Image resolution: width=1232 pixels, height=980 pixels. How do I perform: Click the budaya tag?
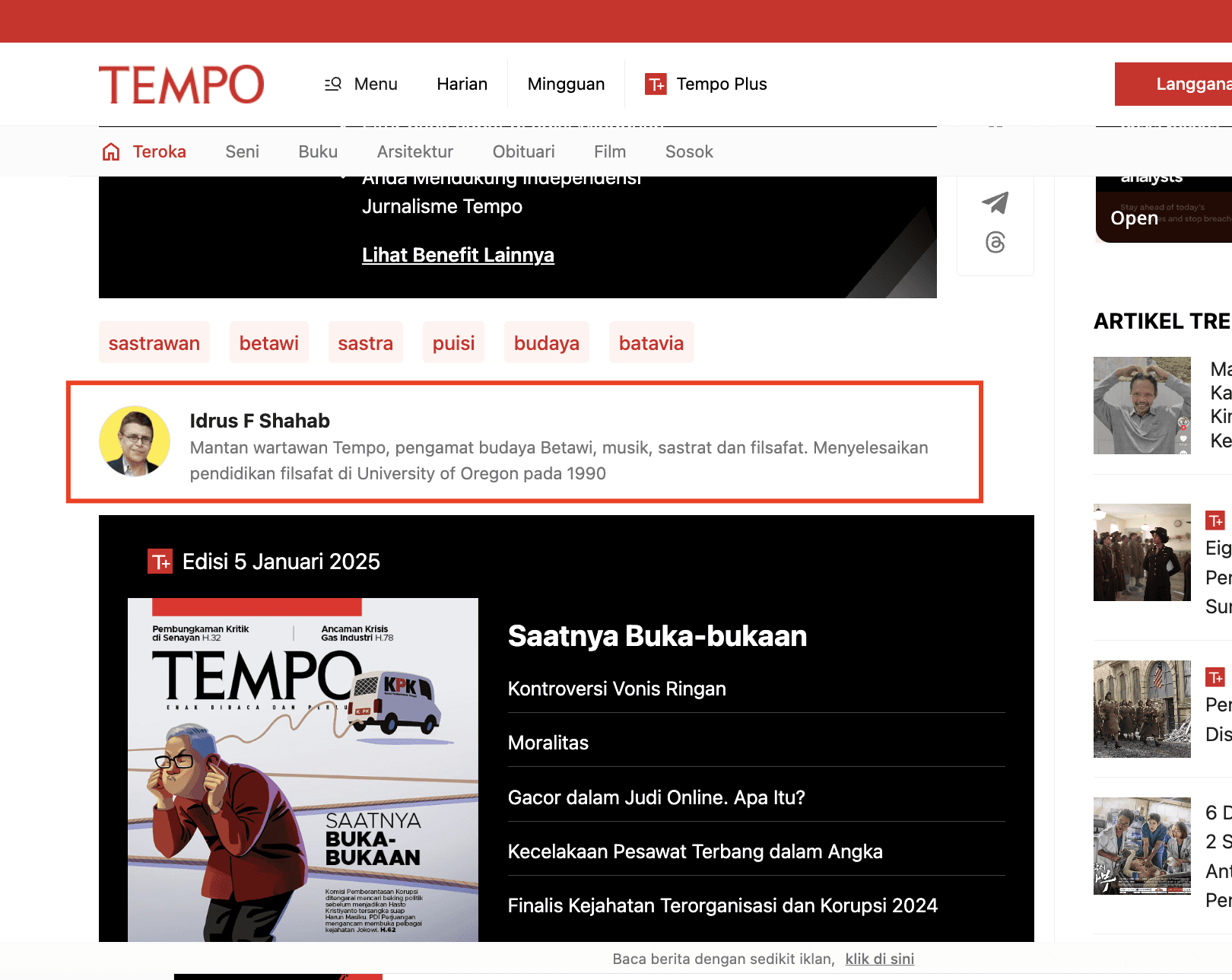pos(547,342)
